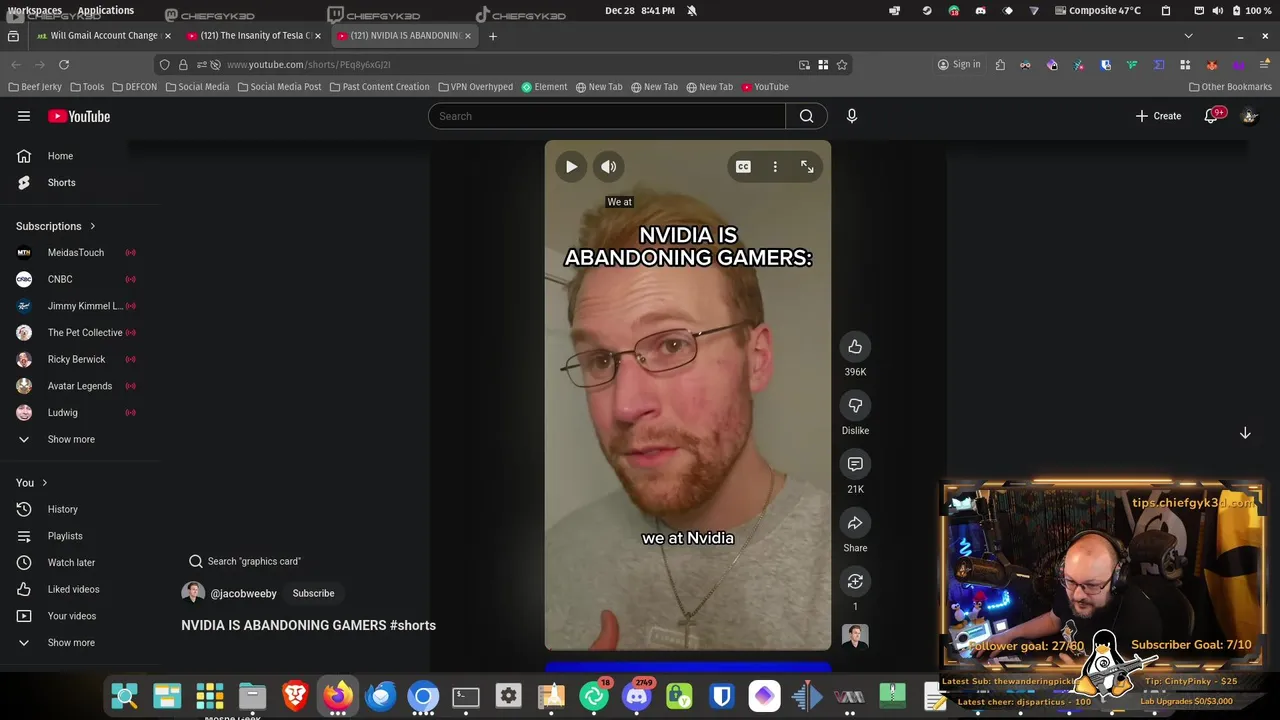Open the @jacobweeby channel link
Image resolution: width=1280 pixels, height=720 pixels.
243,594
